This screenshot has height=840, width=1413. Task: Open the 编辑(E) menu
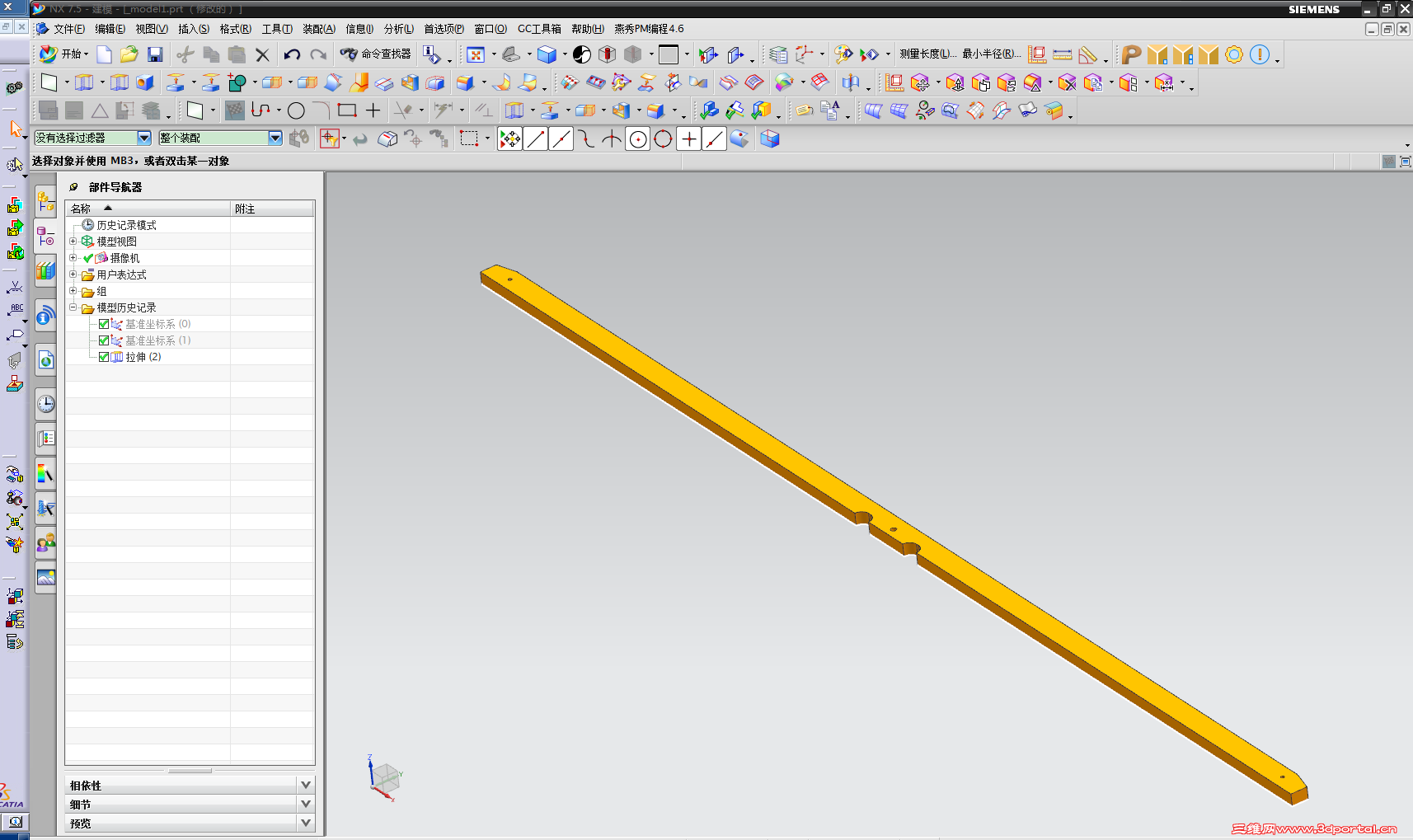tap(110, 29)
